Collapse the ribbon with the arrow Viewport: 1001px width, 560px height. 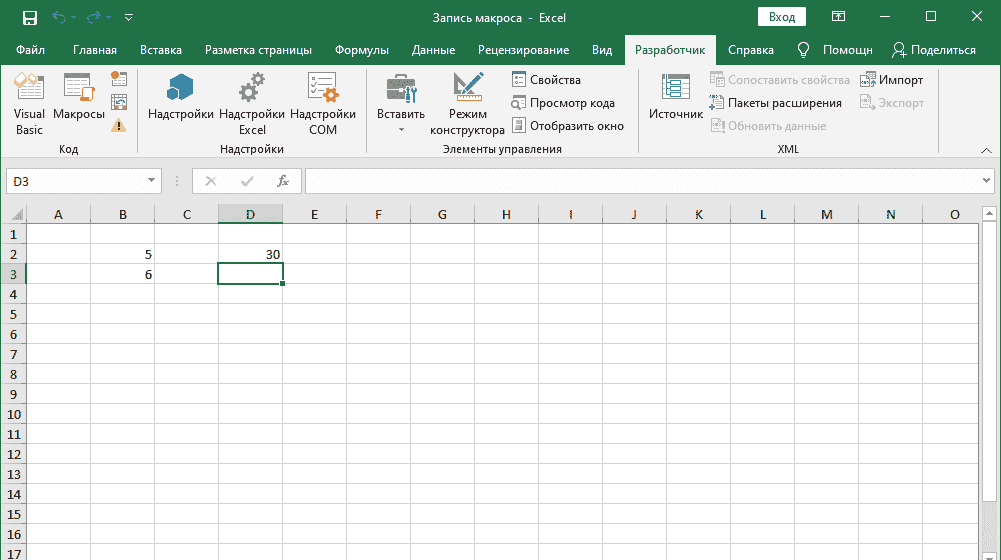click(x=986, y=150)
